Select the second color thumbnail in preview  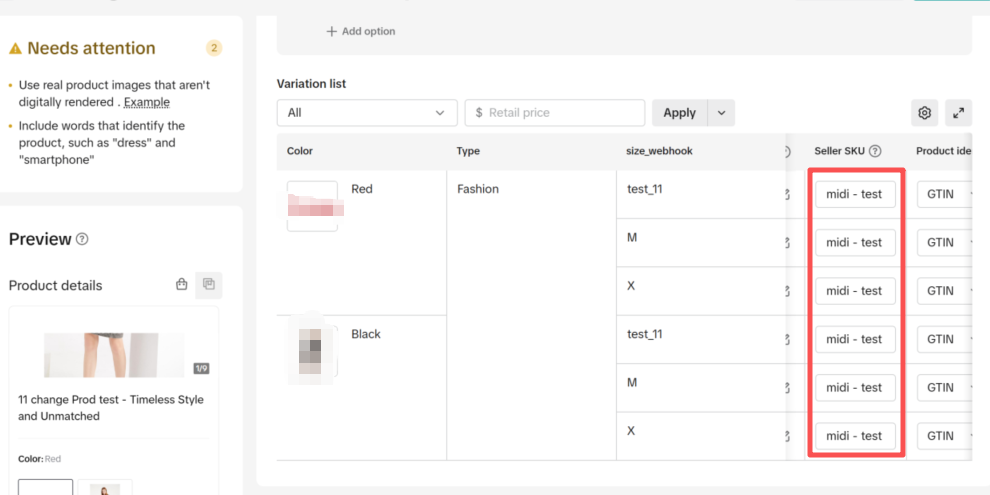[105, 487]
